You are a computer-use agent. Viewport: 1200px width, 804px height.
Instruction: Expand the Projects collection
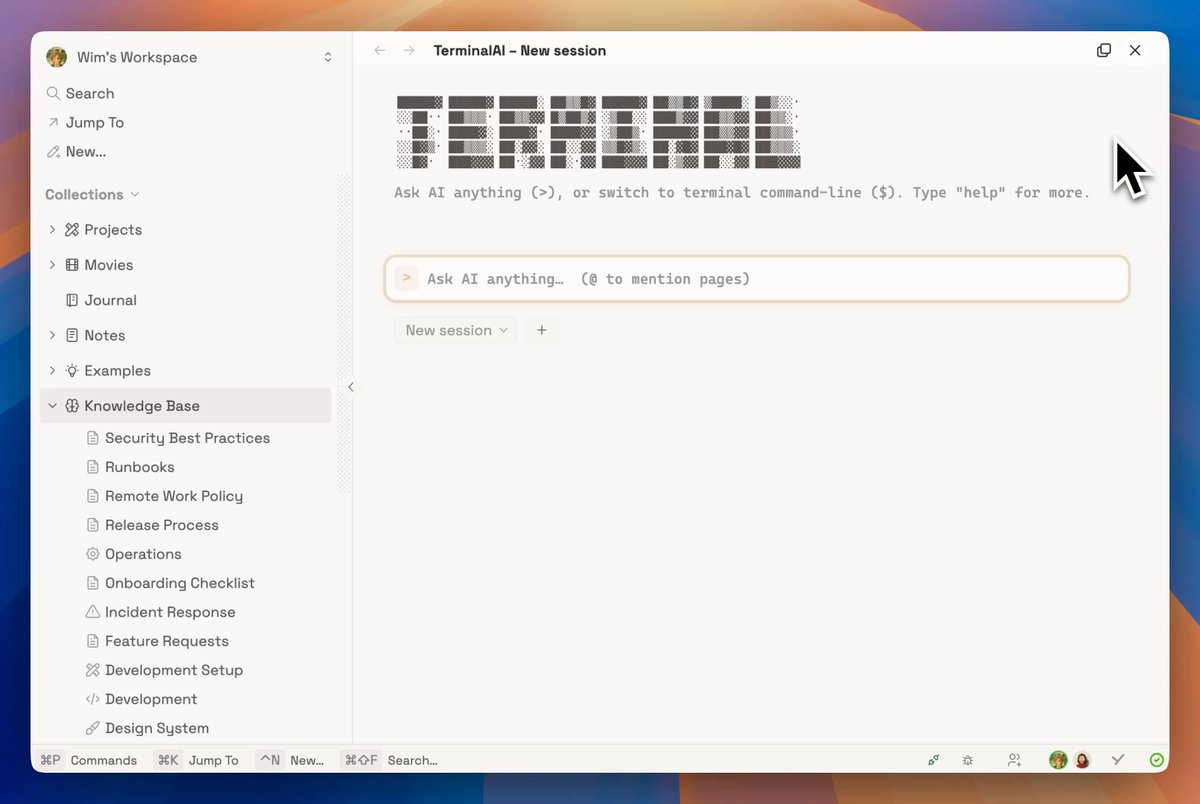pyautogui.click(x=53, y=230)
